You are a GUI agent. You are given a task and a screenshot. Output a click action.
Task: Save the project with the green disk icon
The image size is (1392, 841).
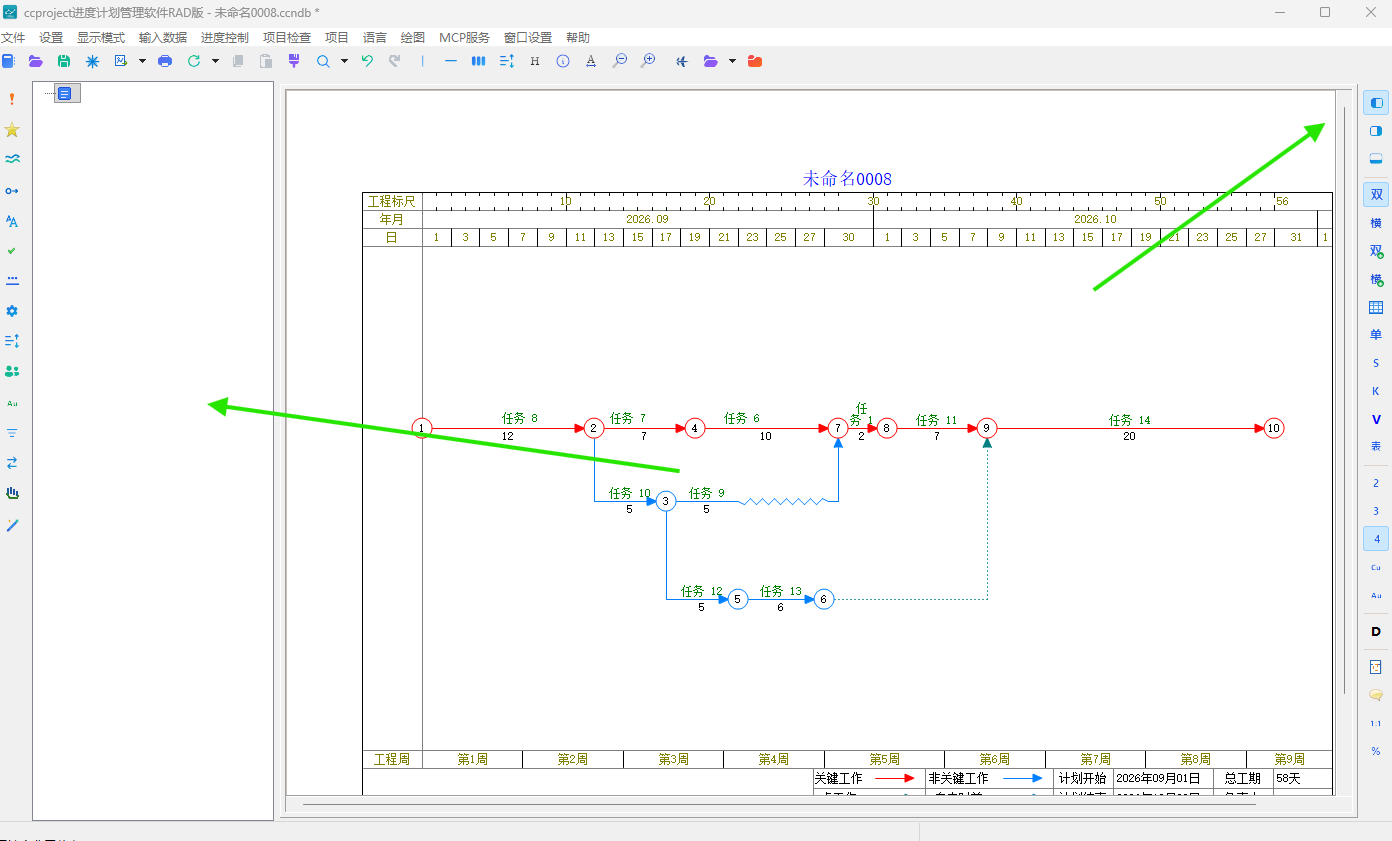64,61
